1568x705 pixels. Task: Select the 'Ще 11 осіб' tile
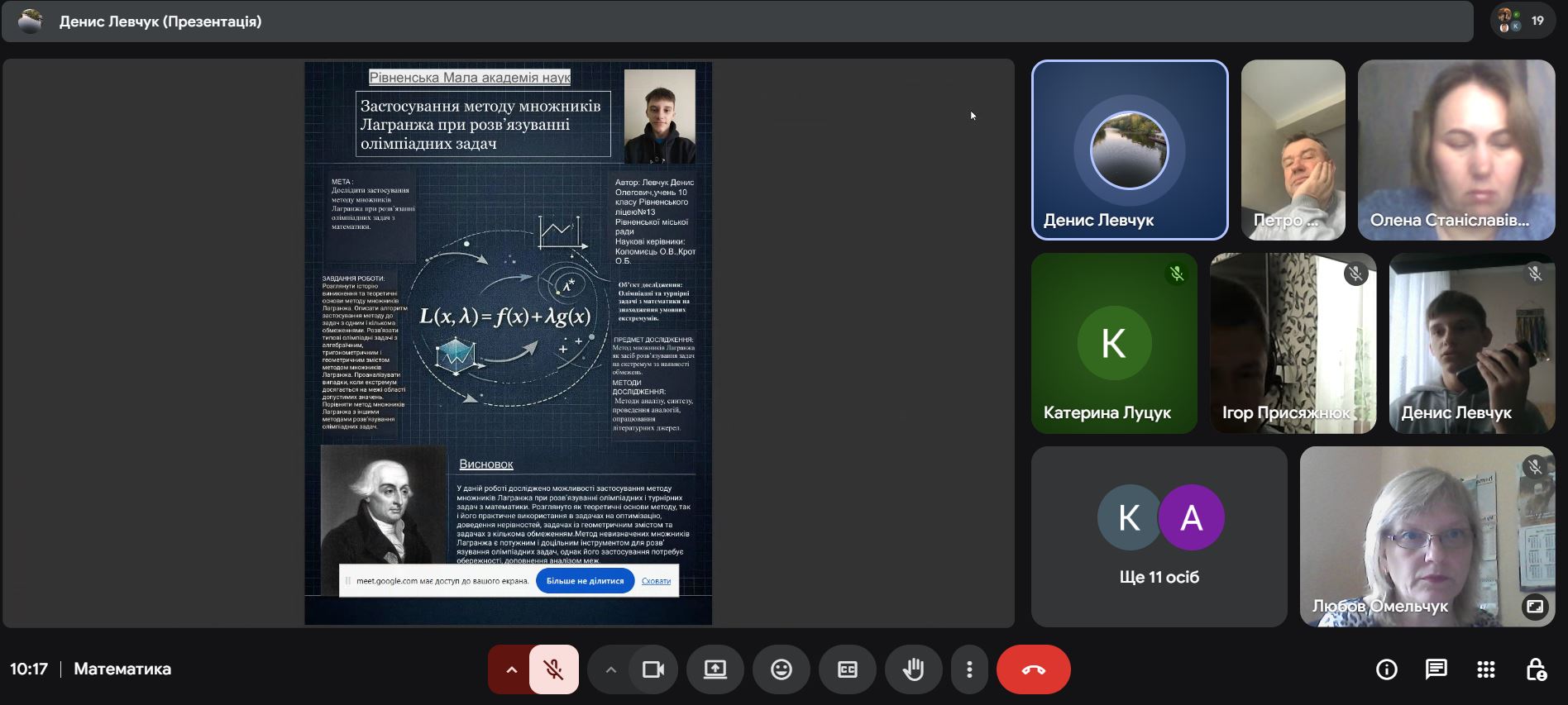click(x=1159, y=537)
